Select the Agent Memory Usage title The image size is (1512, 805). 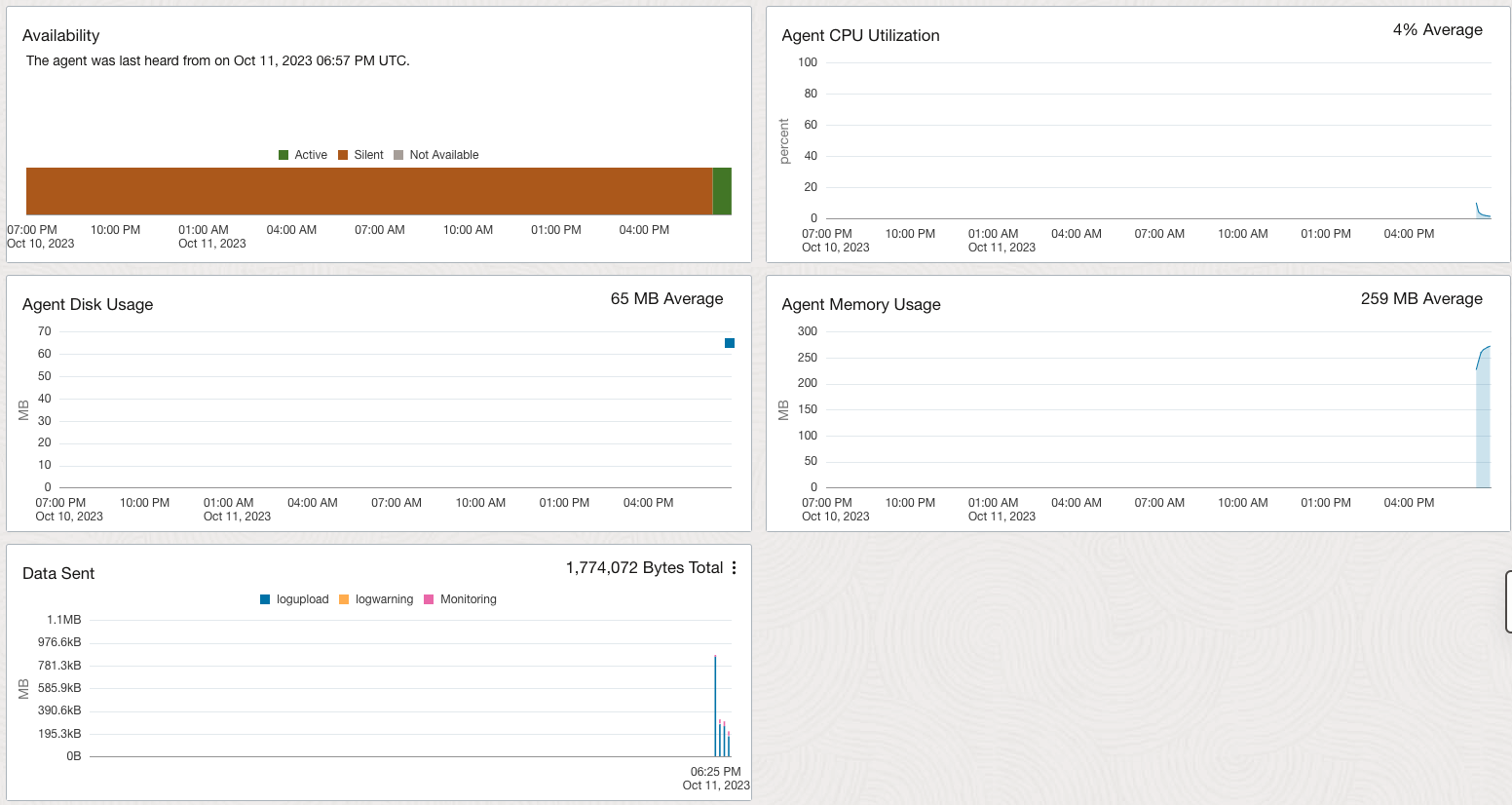861,305
